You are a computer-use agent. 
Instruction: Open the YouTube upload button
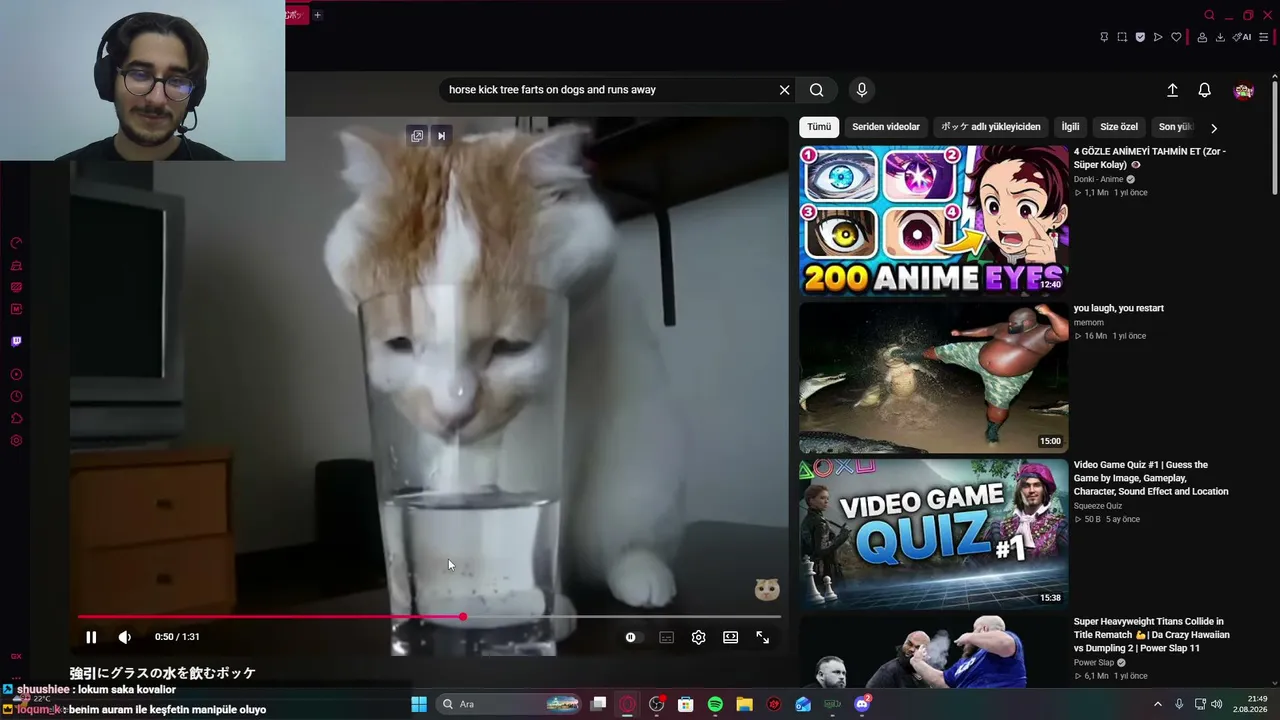point(1173,90)
